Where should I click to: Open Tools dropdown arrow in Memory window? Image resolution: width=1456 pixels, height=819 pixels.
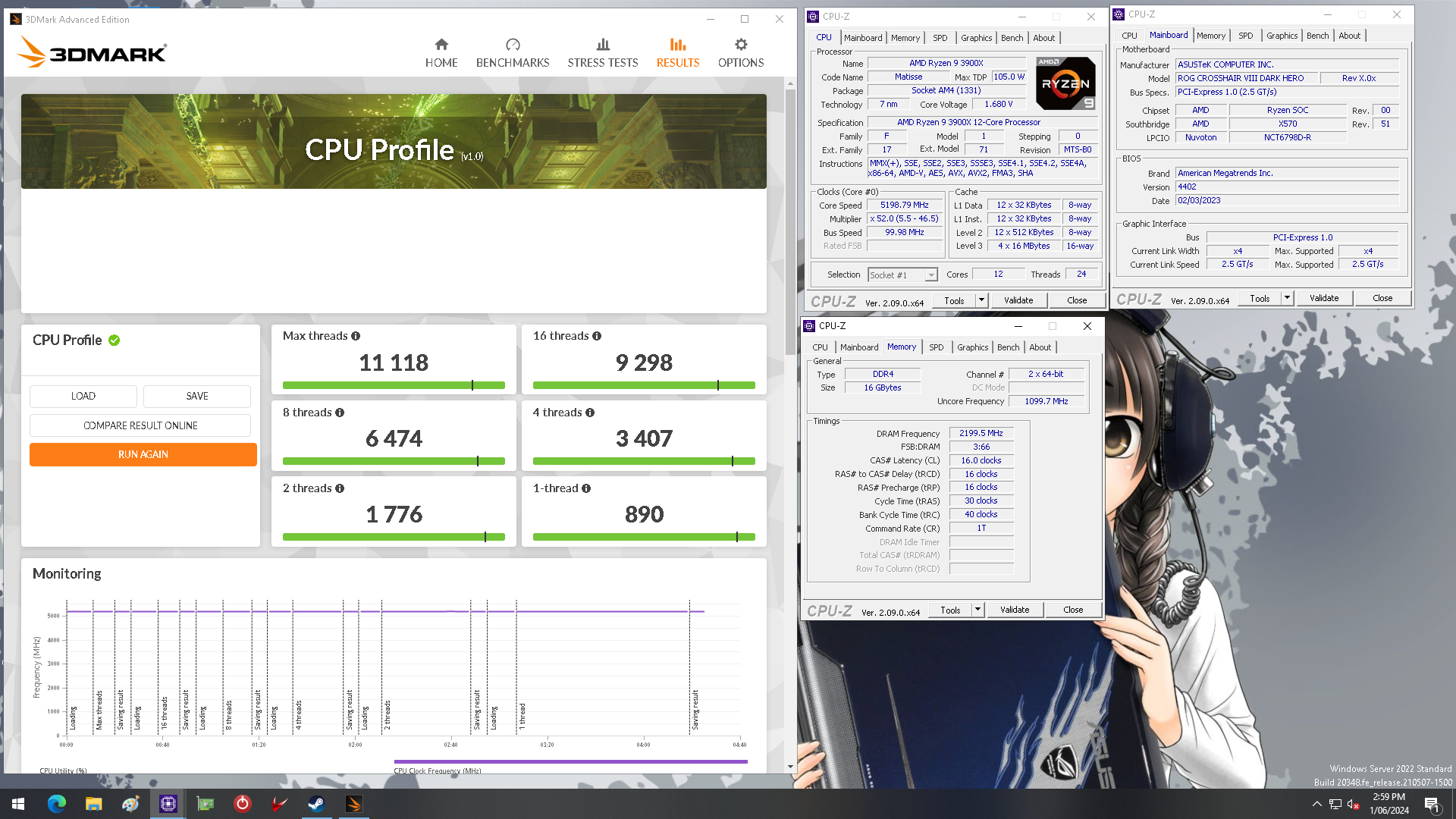coord(977,610)
